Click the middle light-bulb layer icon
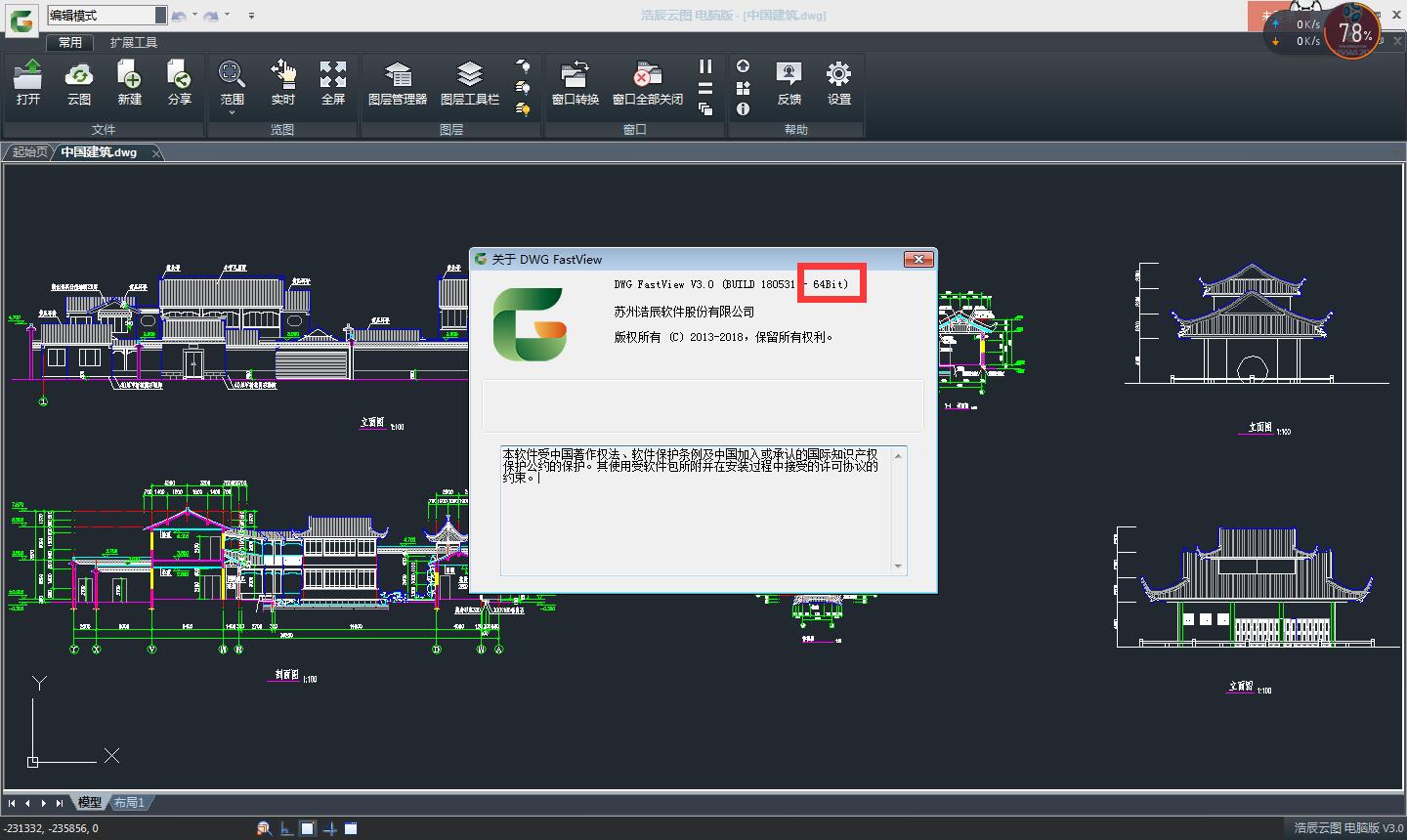The image size is (1407, 840). click(x=523, y=88)
